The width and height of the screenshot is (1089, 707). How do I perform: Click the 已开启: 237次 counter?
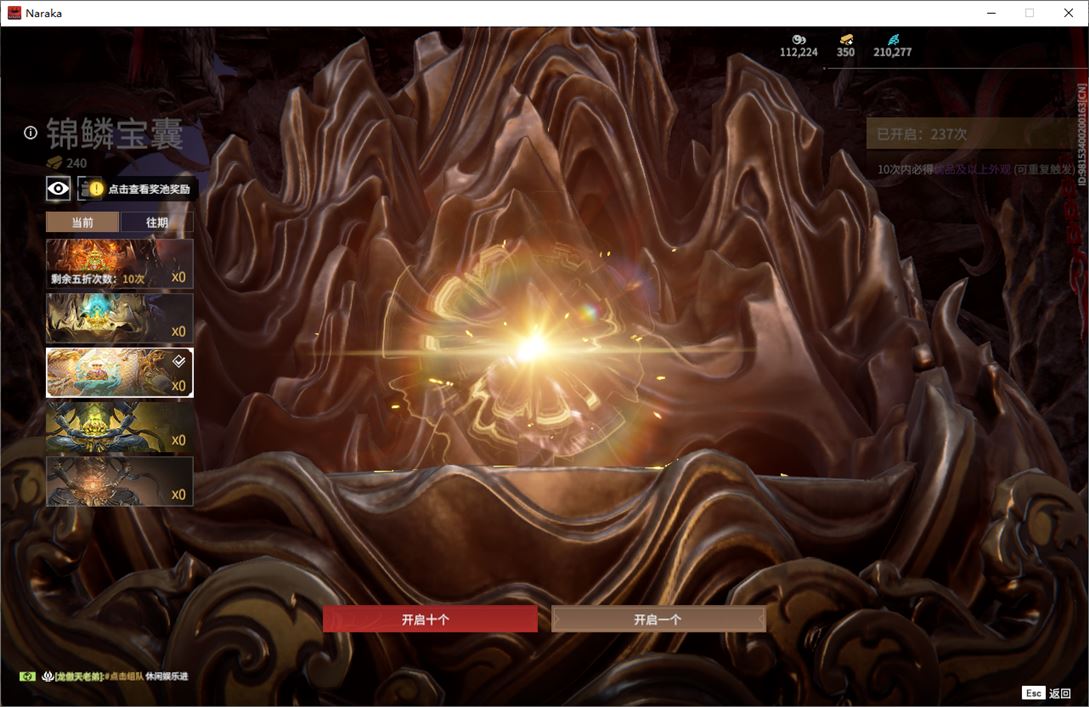pyautogui.click(x=922, y=134)
